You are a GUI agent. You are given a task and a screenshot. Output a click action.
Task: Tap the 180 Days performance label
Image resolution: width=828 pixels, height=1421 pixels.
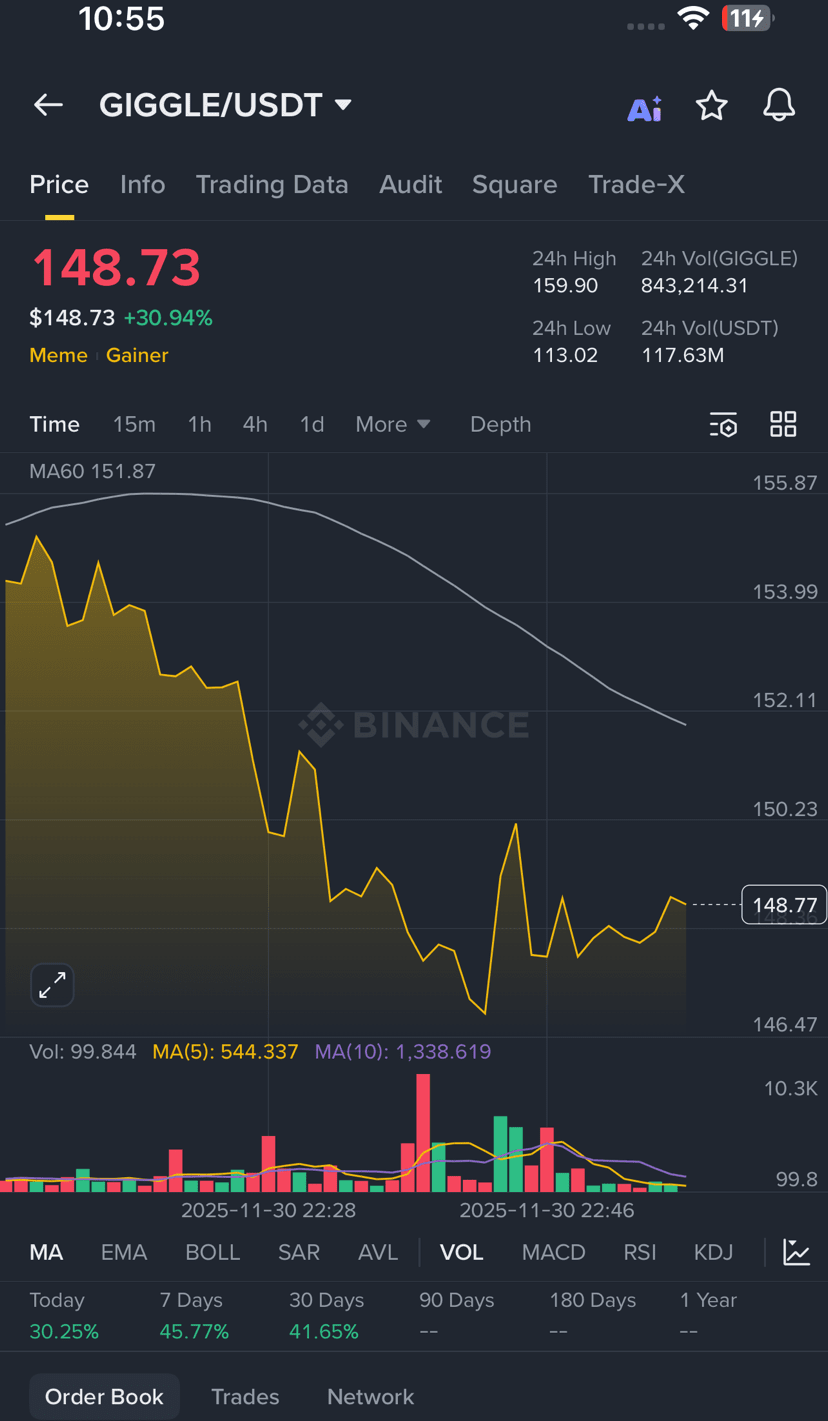tap(593, 1301)
